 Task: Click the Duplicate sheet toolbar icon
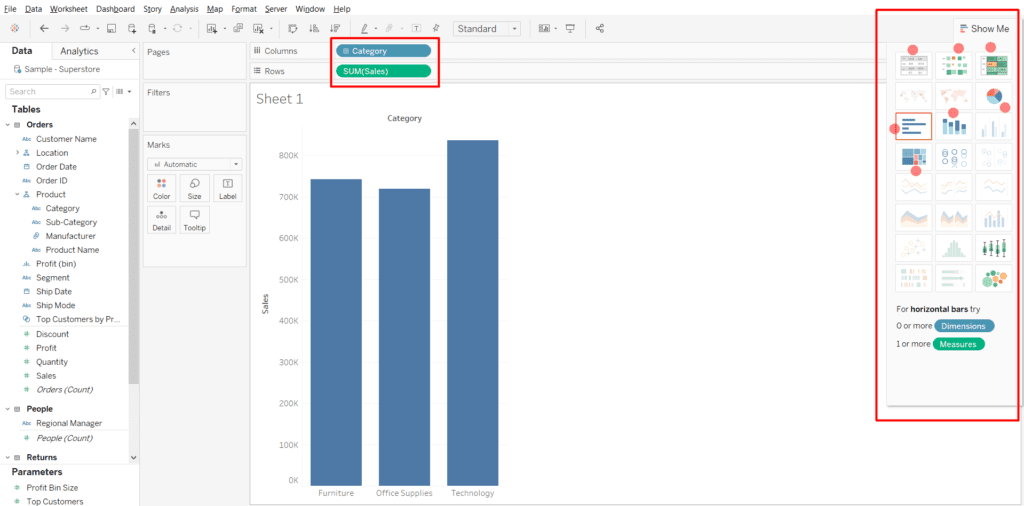(x=238, y=29)
